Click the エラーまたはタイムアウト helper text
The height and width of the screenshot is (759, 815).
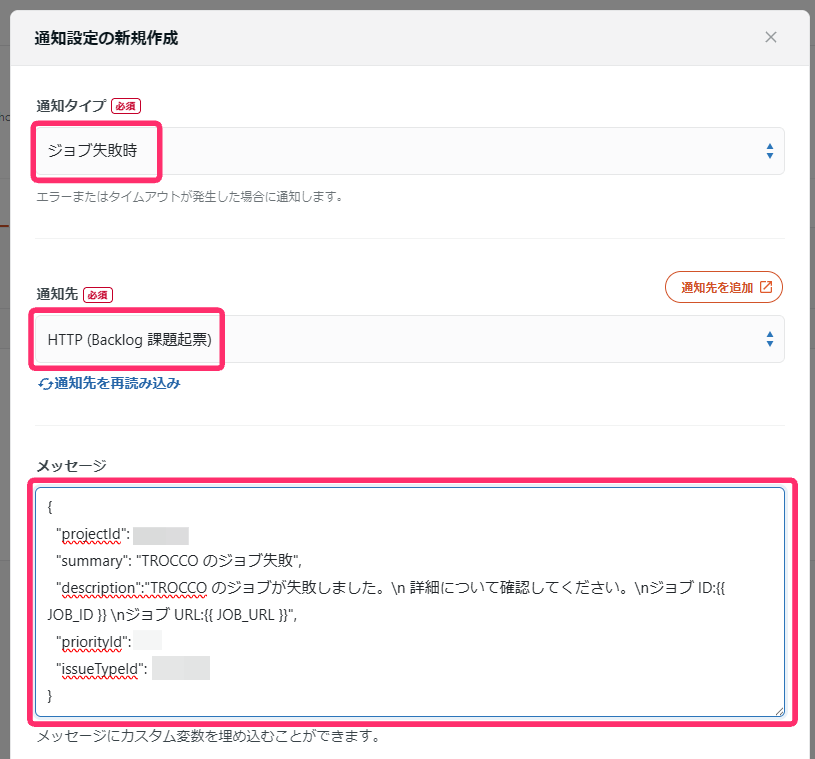tap(190, 197)
